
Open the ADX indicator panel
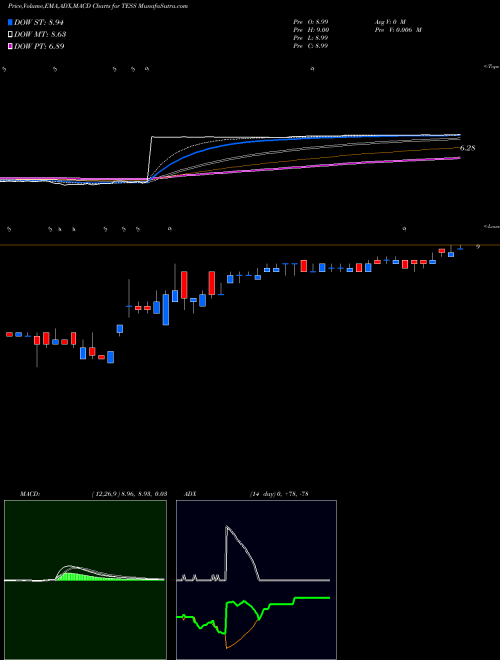tap(256, 580)
